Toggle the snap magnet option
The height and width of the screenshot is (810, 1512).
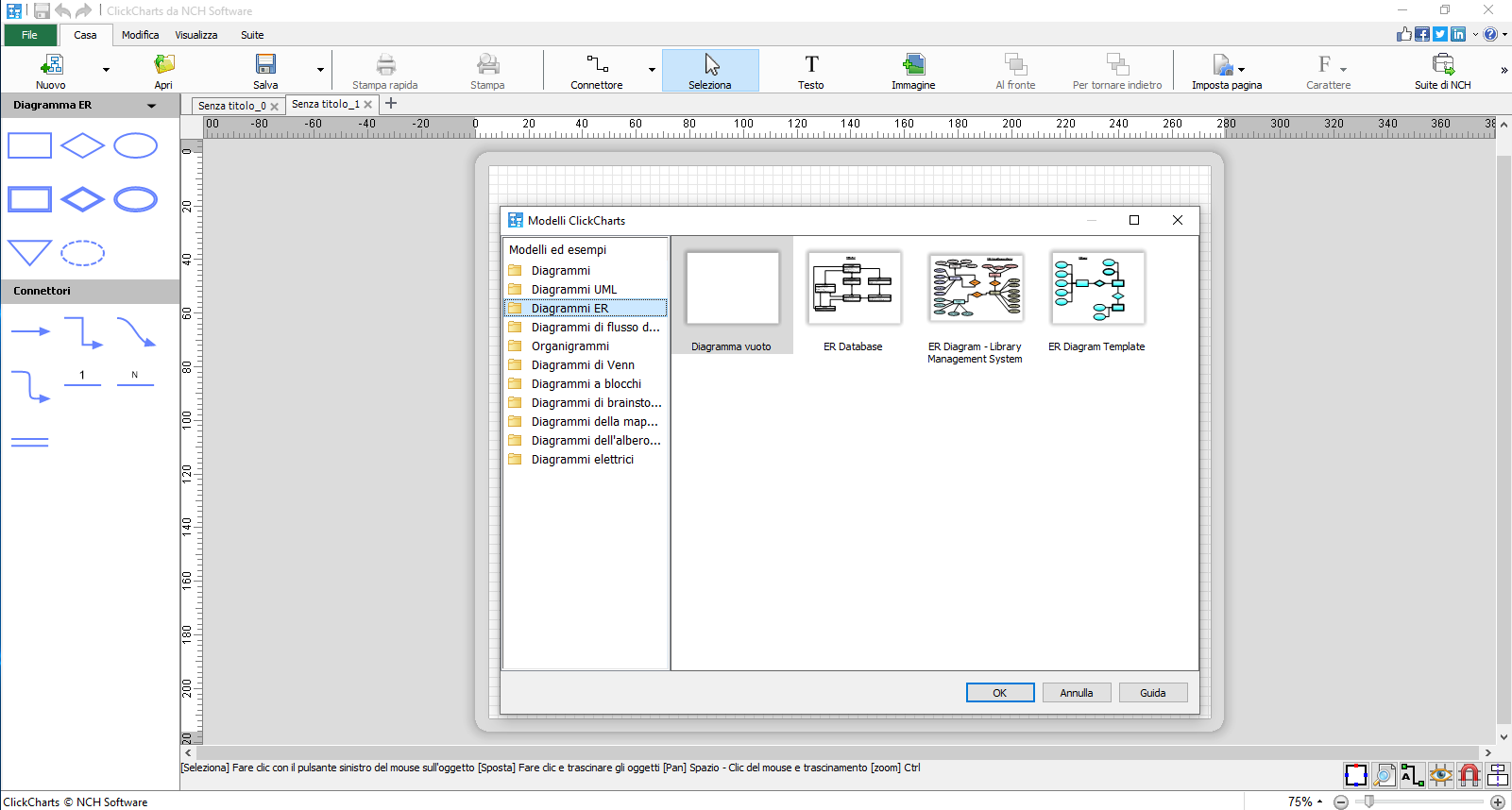point(1470,775)
